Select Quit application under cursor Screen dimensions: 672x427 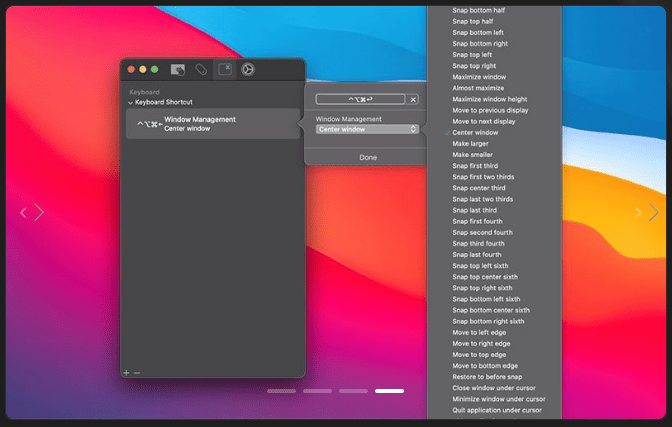(495, 410)
